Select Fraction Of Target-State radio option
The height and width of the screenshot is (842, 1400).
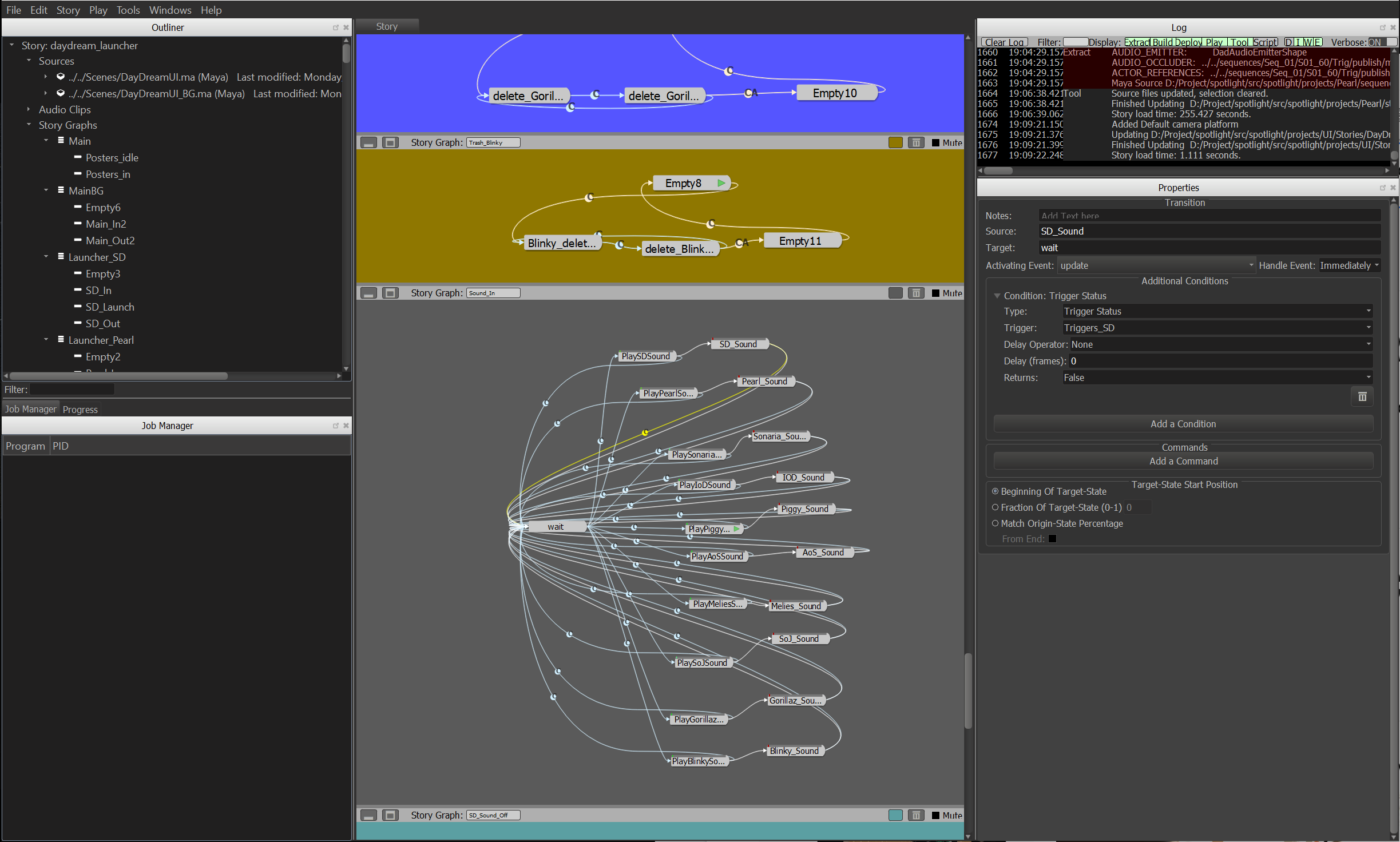pos(996,507)
